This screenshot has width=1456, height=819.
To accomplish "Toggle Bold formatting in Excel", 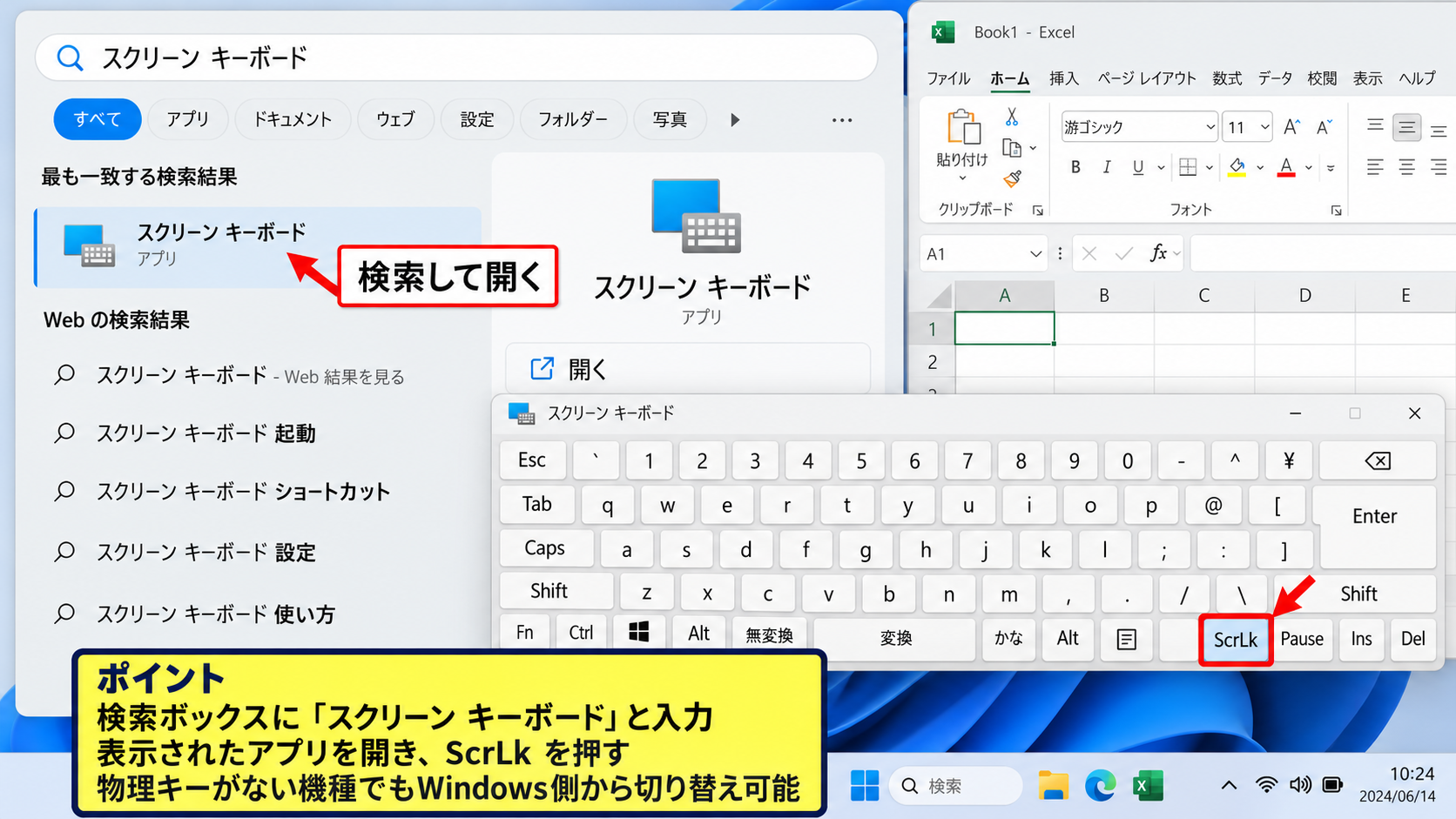I will coord(1075,167).
